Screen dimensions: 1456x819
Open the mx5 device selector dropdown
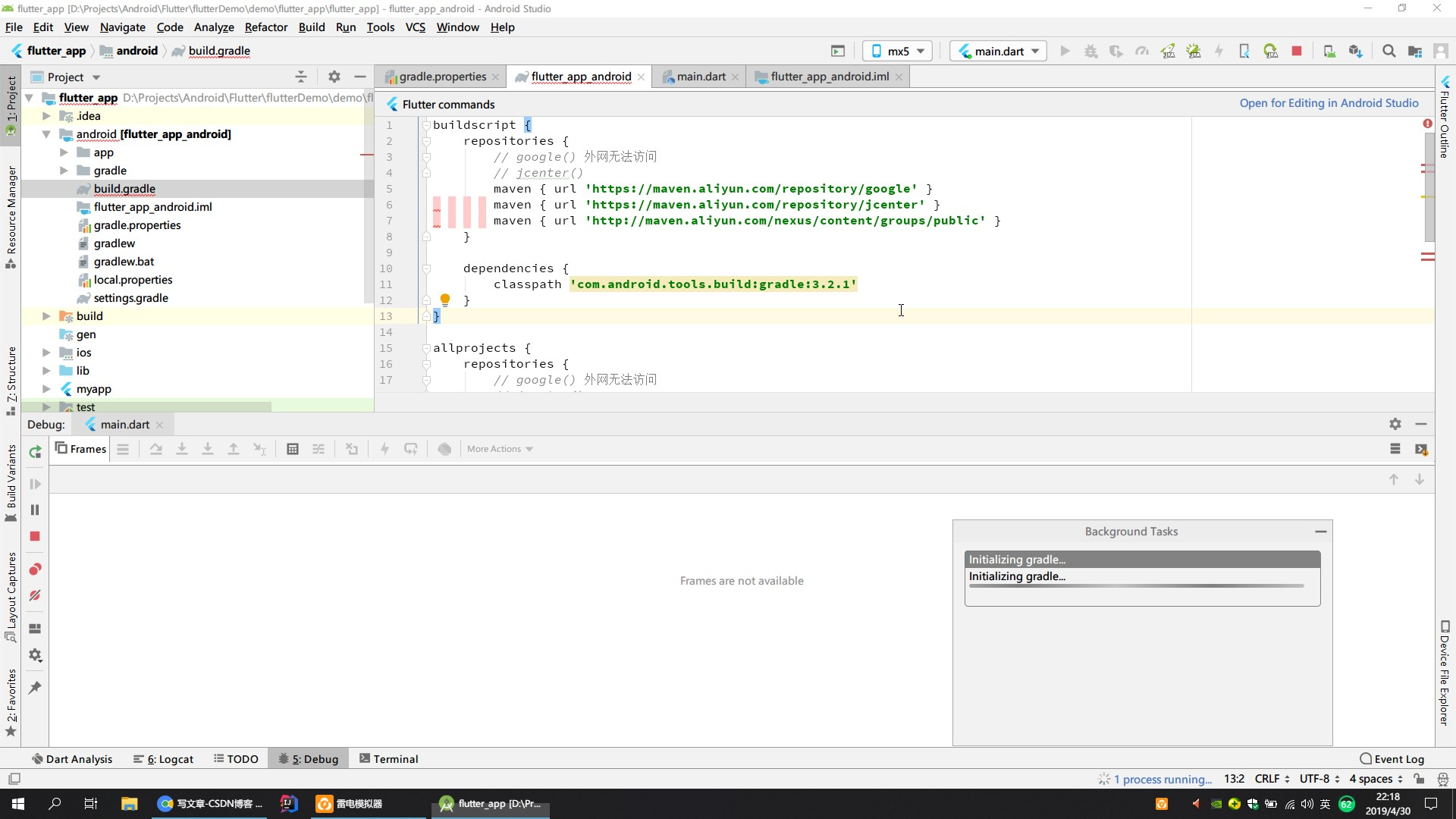point(898,51)
